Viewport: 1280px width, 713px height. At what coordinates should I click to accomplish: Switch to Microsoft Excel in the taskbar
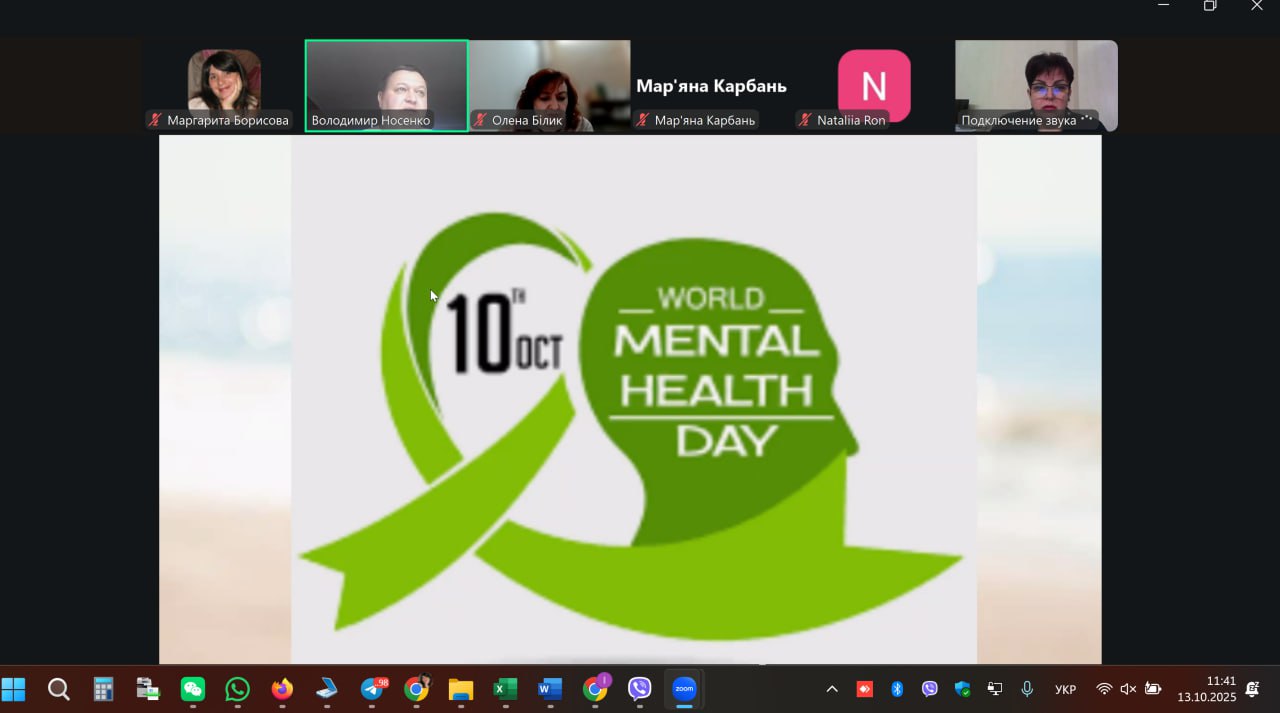tap(504, 689)
